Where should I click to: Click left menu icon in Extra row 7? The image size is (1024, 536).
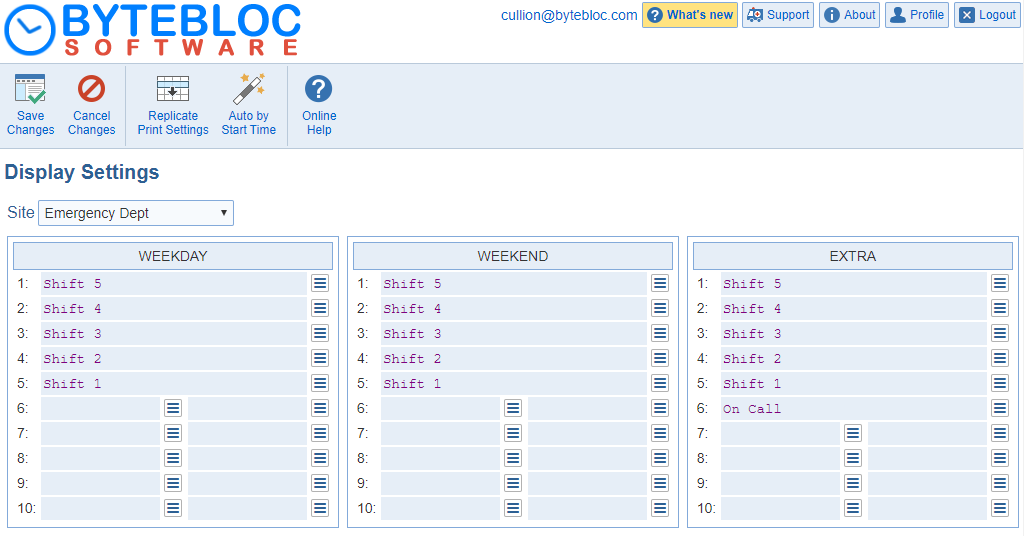(x=853, y=433)
